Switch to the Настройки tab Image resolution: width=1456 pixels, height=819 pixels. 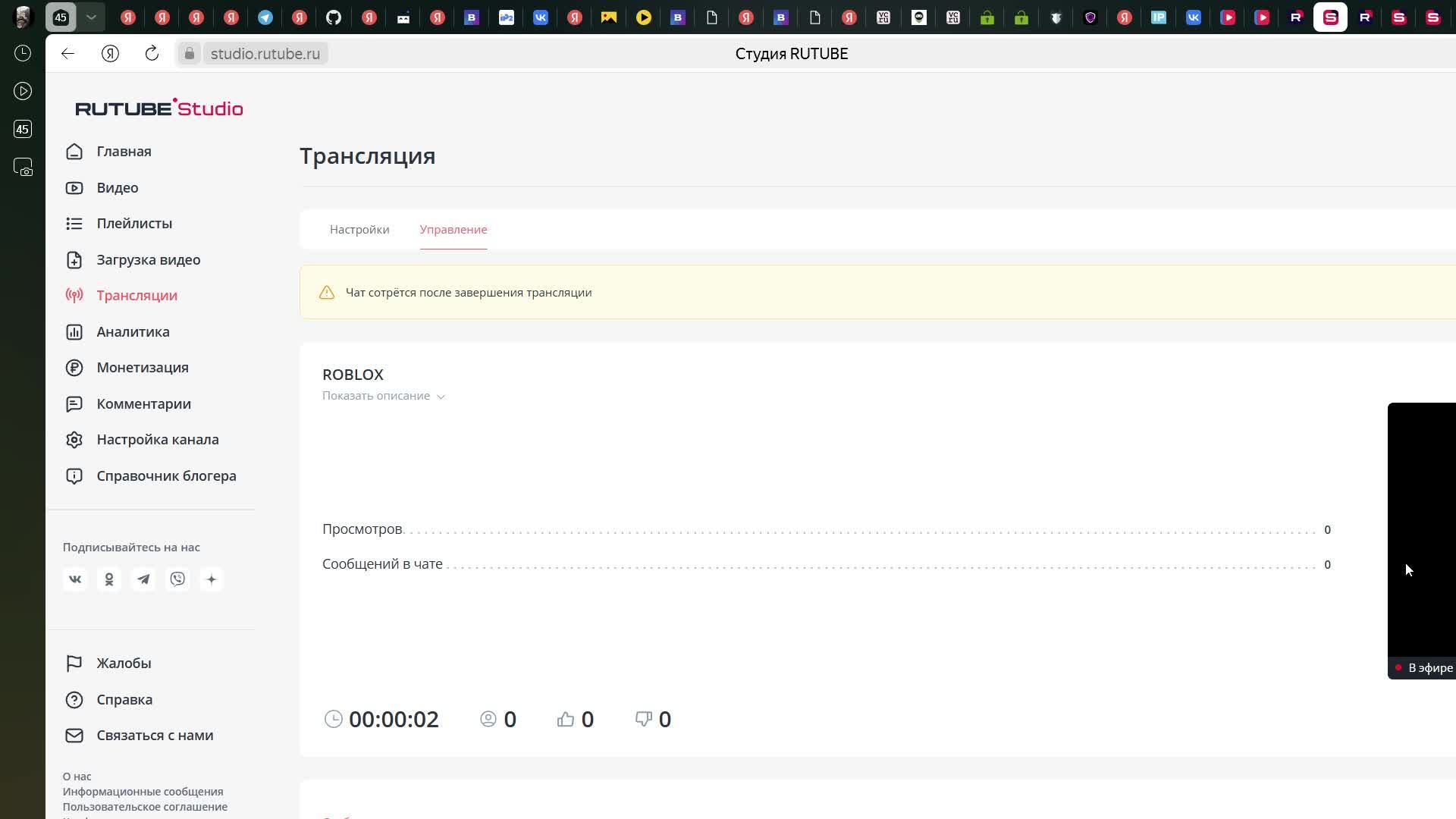point(359,230)
